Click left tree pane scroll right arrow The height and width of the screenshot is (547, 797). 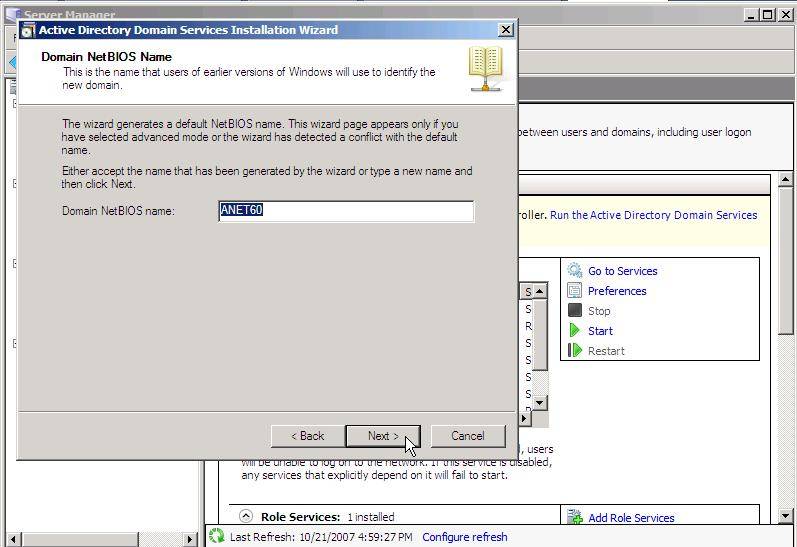190,539
